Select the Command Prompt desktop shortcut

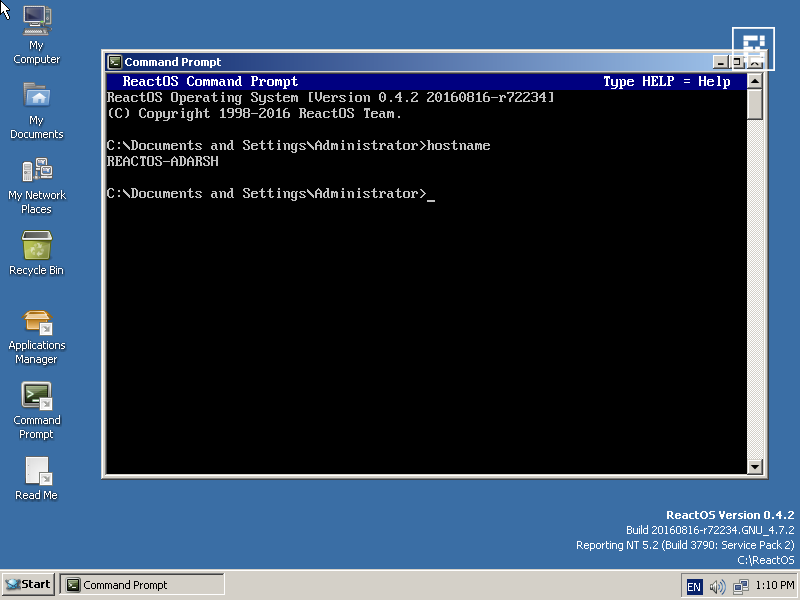tap(36, 411)
